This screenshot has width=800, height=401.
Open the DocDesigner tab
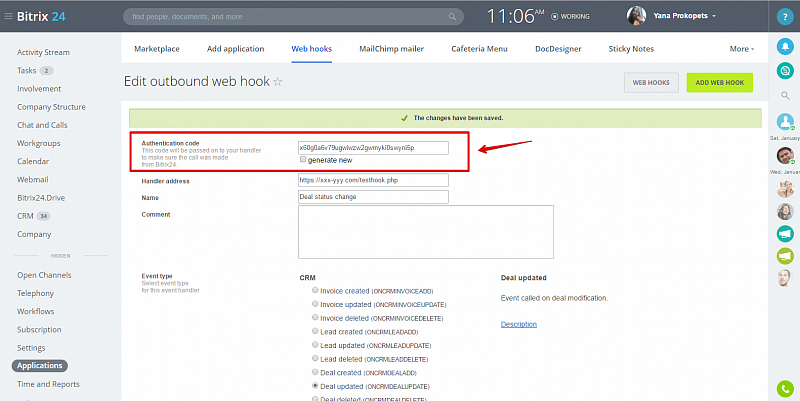(558, 49)
